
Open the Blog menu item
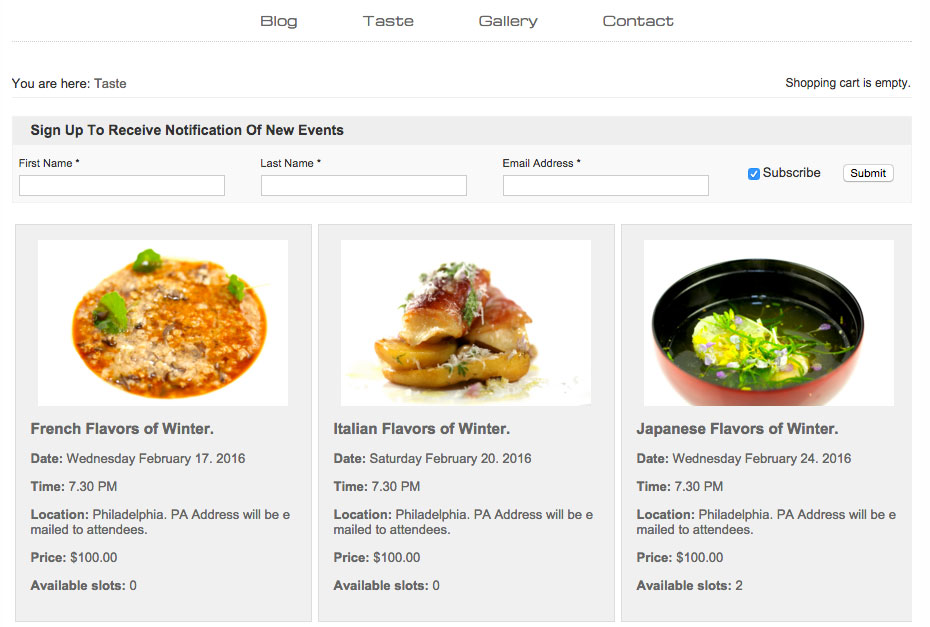click(278, 21)
